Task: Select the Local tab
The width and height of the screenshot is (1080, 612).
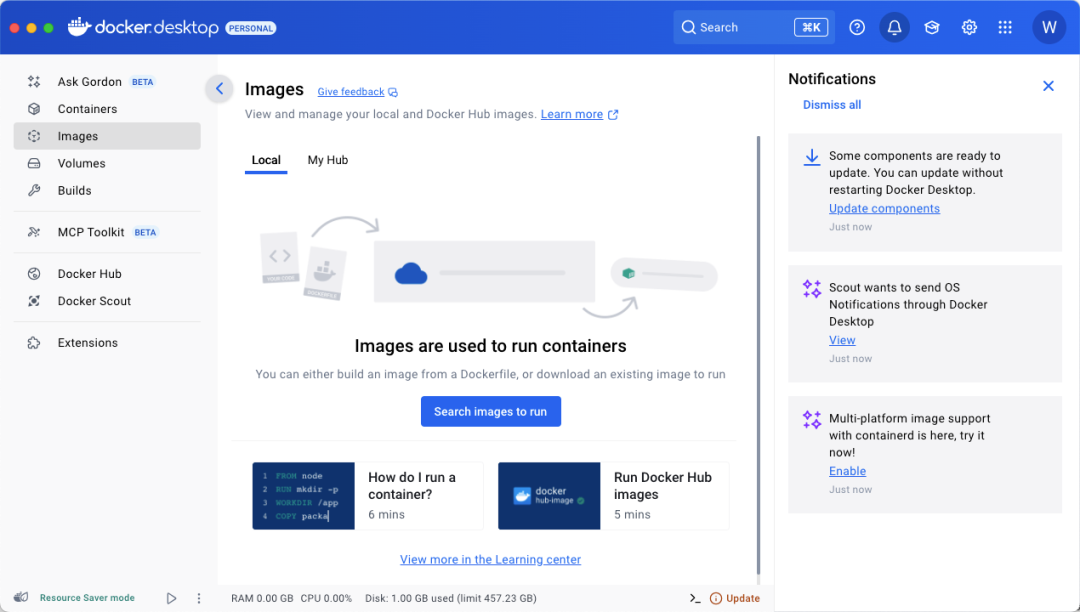Action: click(x=266, y=160)
